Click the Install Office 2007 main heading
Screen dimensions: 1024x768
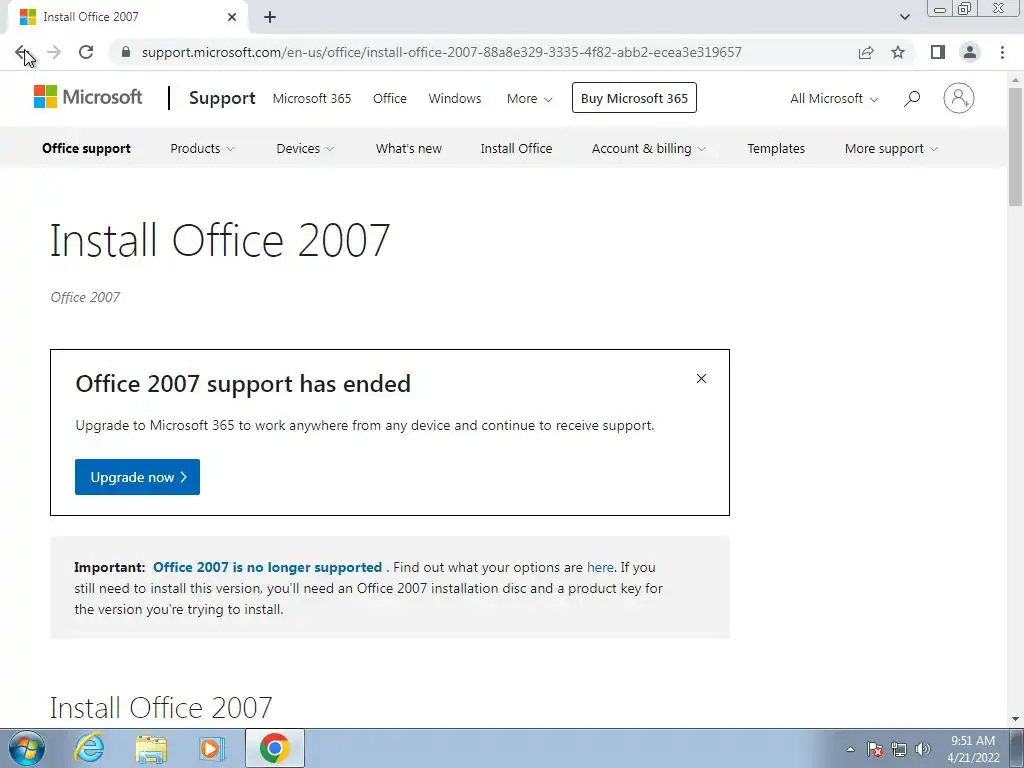pyautogui.click(x=220, y=240)
